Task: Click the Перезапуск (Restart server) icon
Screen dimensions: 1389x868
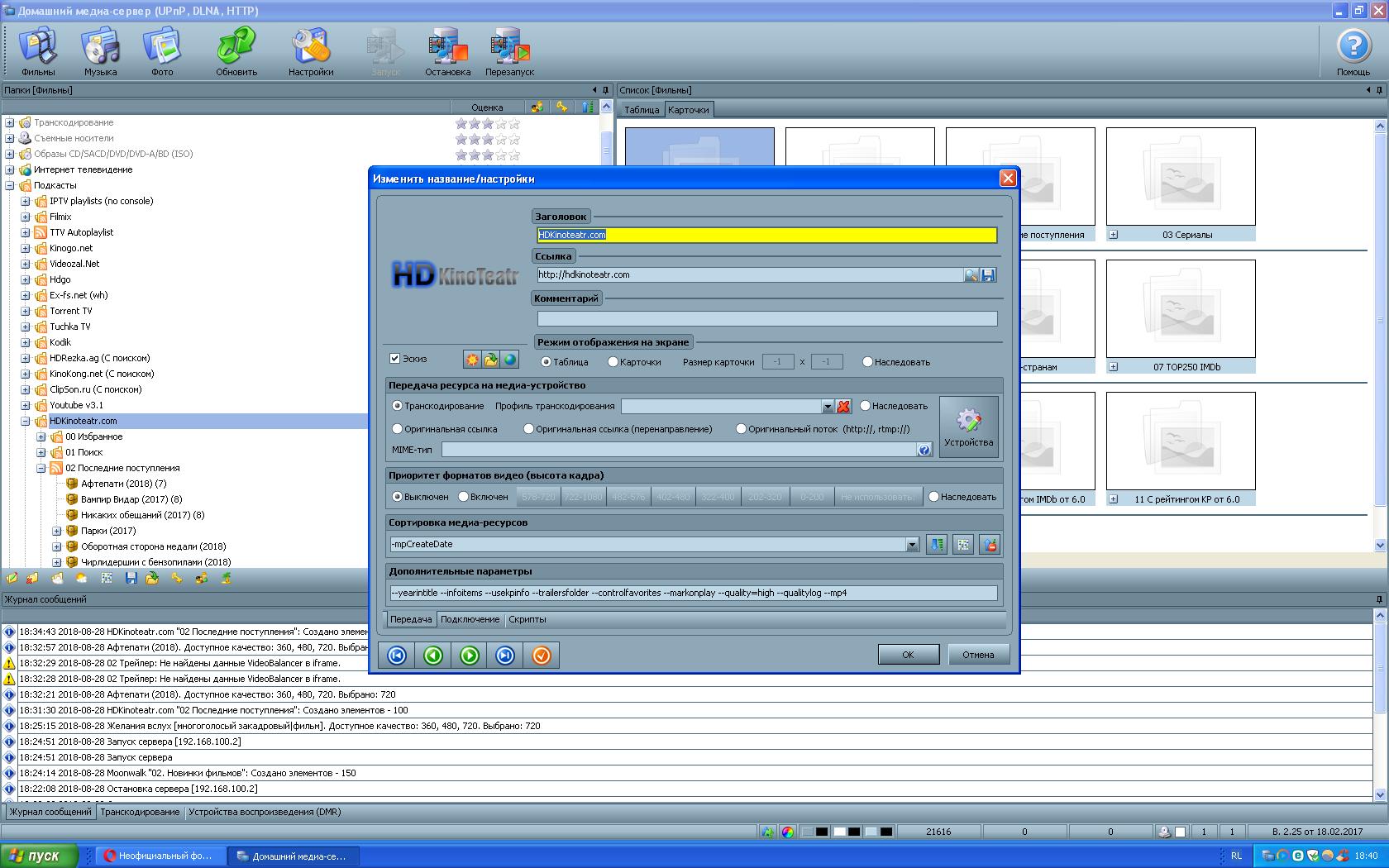Action: (x=509, y=50)
